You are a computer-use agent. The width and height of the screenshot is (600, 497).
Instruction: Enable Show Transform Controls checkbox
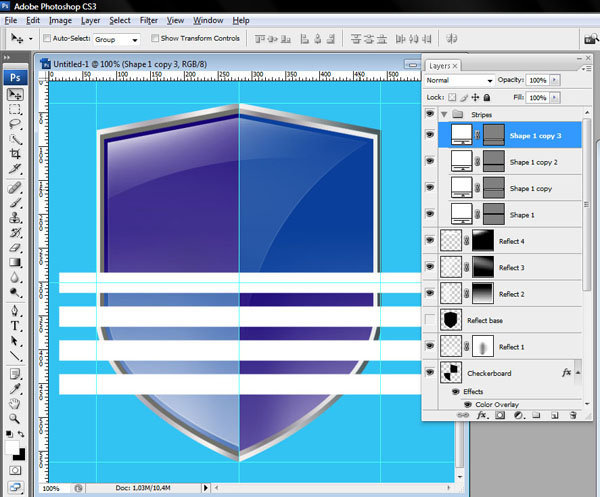(x=155, y=38)
